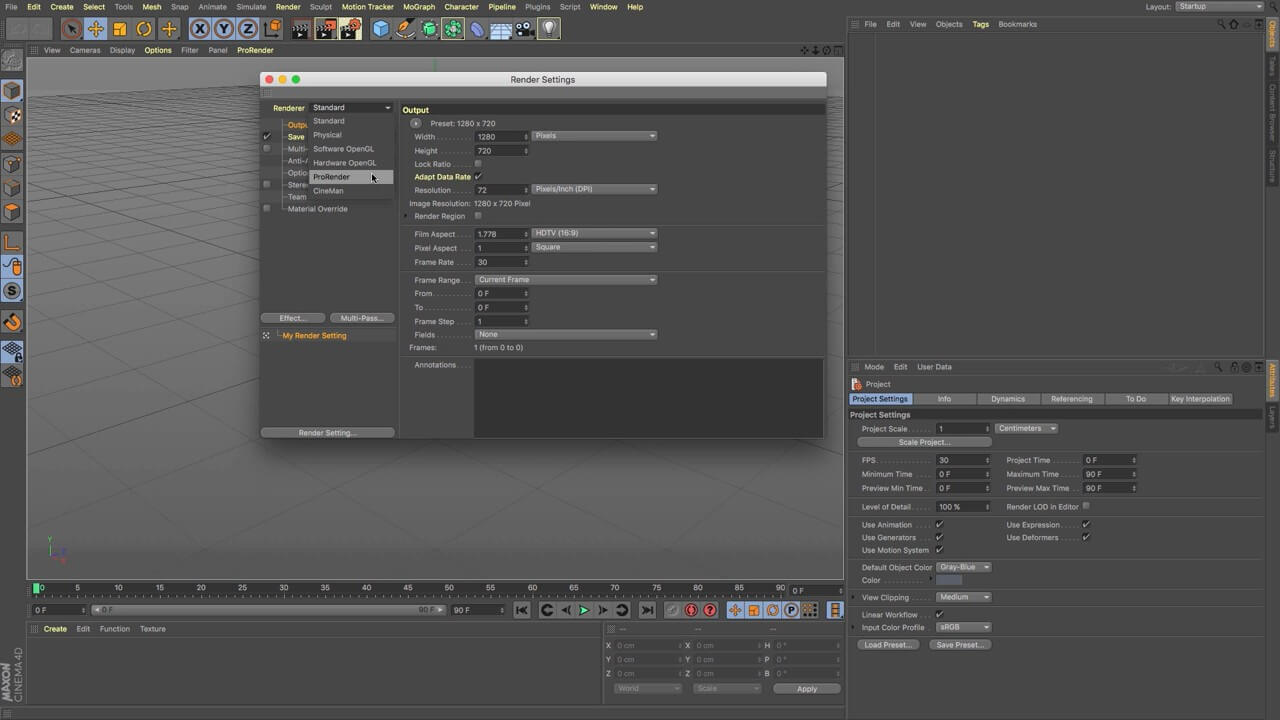1280x720 pixels.
Task: Open the Film Aspect HDTV (16:9) dropdown
Action: click(x=594, y=234)
